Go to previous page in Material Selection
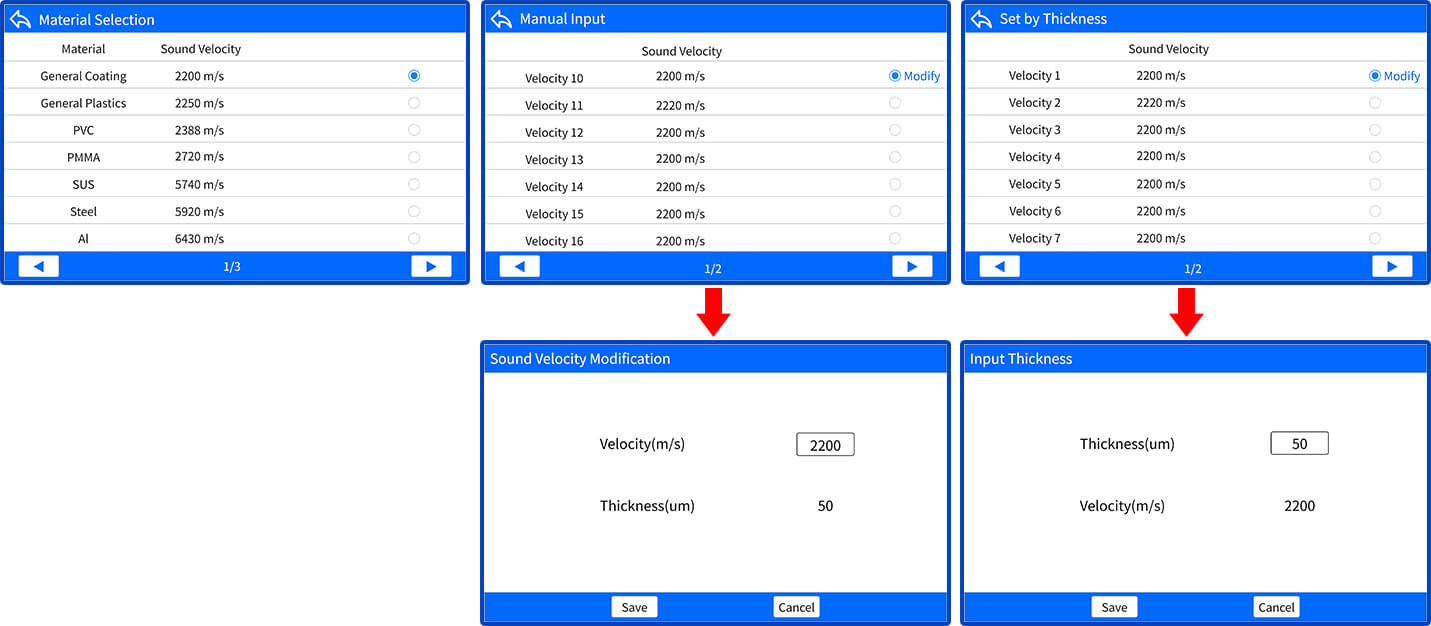The width and height of the screenshot is (1431, 626). [39, 266]
